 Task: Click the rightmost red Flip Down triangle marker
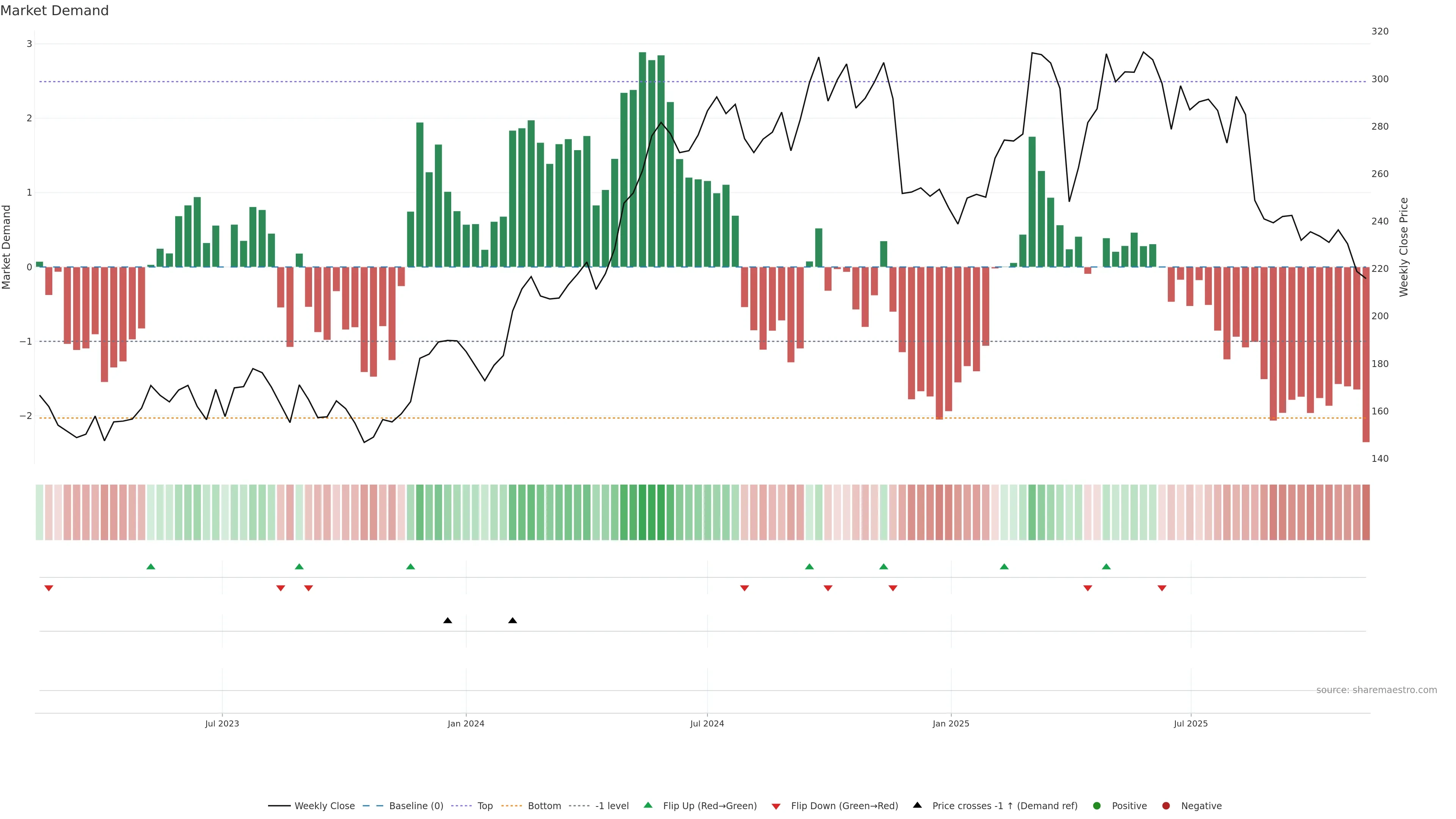coord(1161,588)
